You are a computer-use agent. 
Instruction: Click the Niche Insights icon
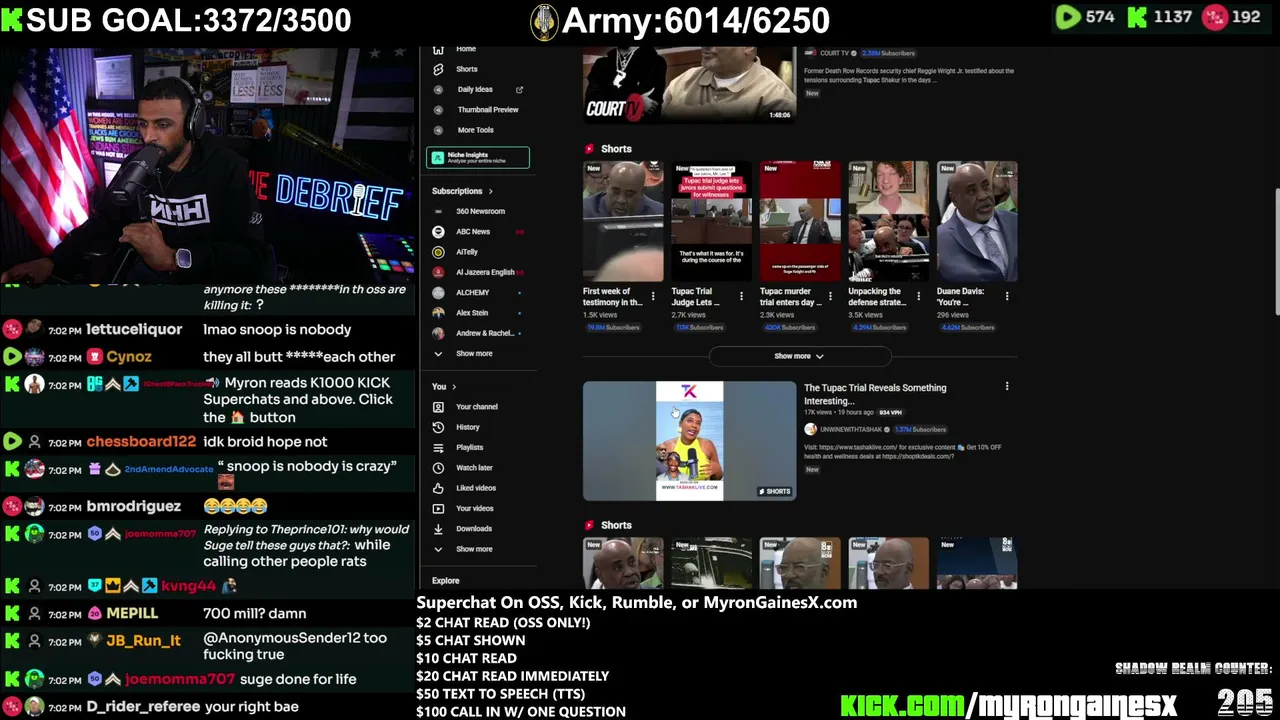(x=437, y=157)
